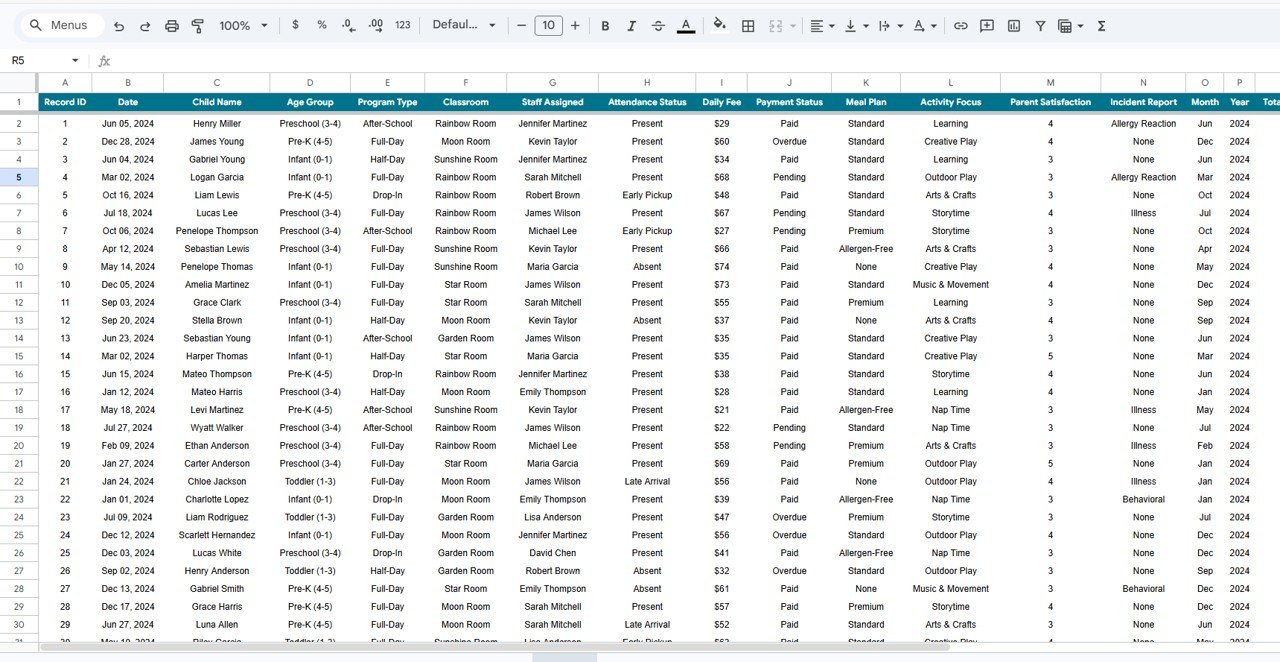Insert a comment on the selected cell
The image size is (1280, 662).
pos(986,25)
